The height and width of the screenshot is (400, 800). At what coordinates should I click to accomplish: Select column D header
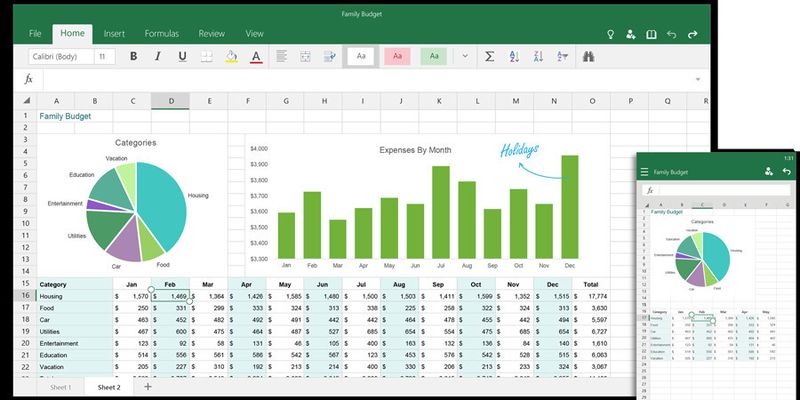170,101
